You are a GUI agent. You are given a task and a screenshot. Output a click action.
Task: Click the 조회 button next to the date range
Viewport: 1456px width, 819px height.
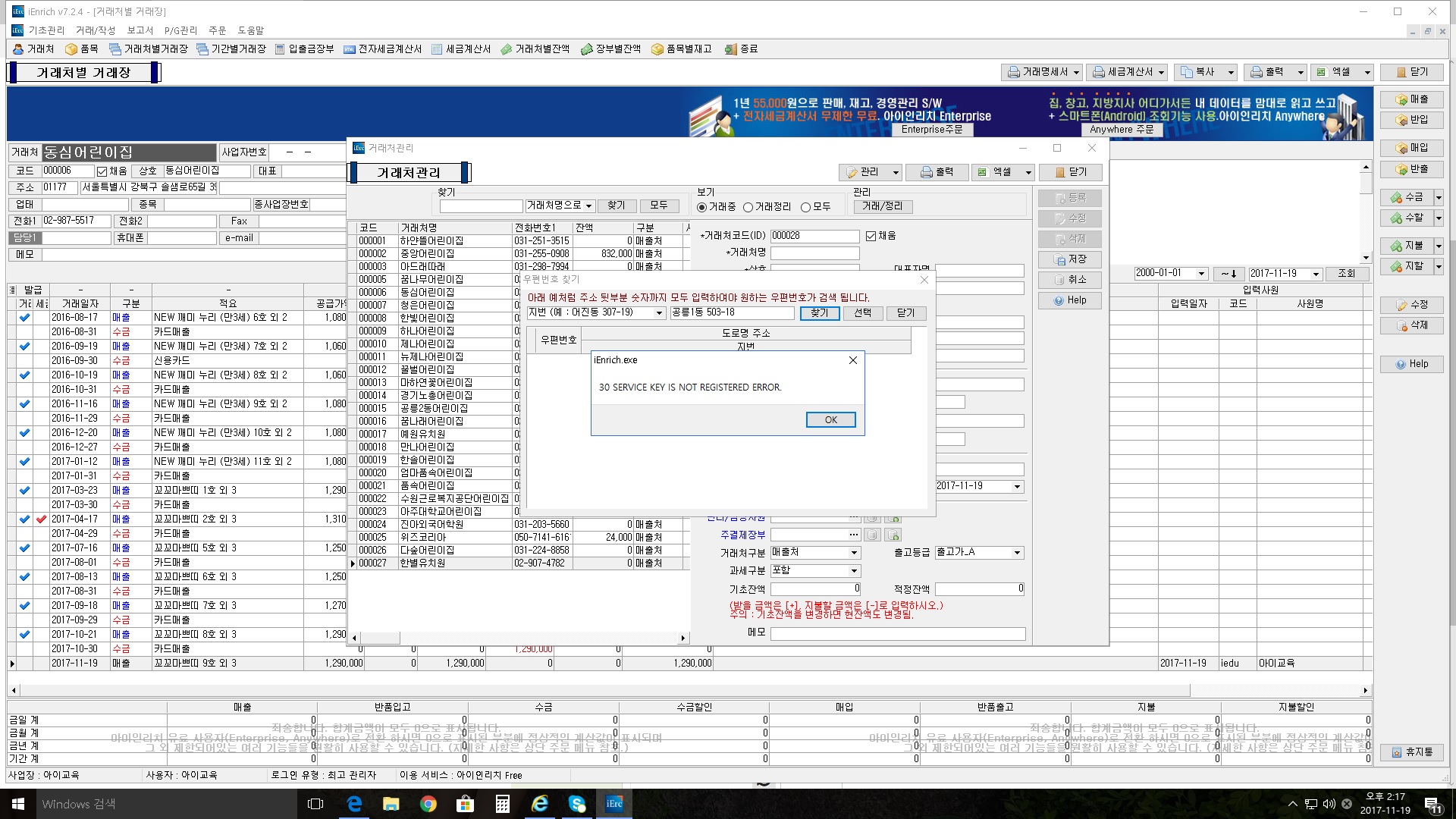click(x=1346, y=274)
